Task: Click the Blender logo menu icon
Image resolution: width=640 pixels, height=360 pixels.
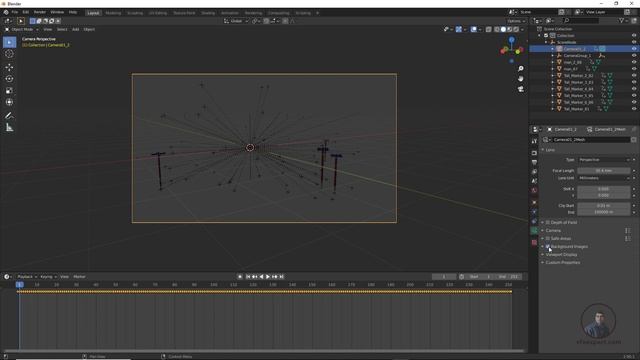Action: pos(6,12)
